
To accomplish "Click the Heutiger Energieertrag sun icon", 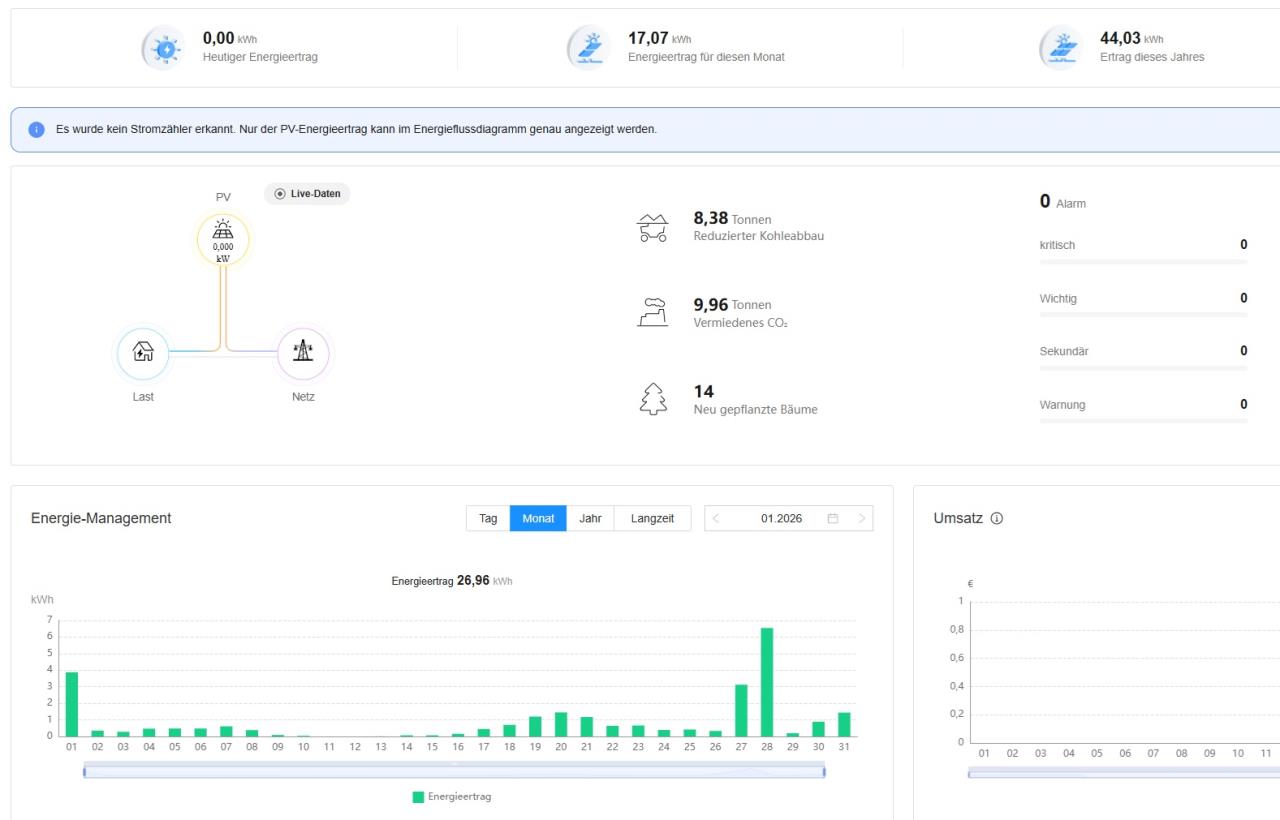I will (x=165, y=48).
